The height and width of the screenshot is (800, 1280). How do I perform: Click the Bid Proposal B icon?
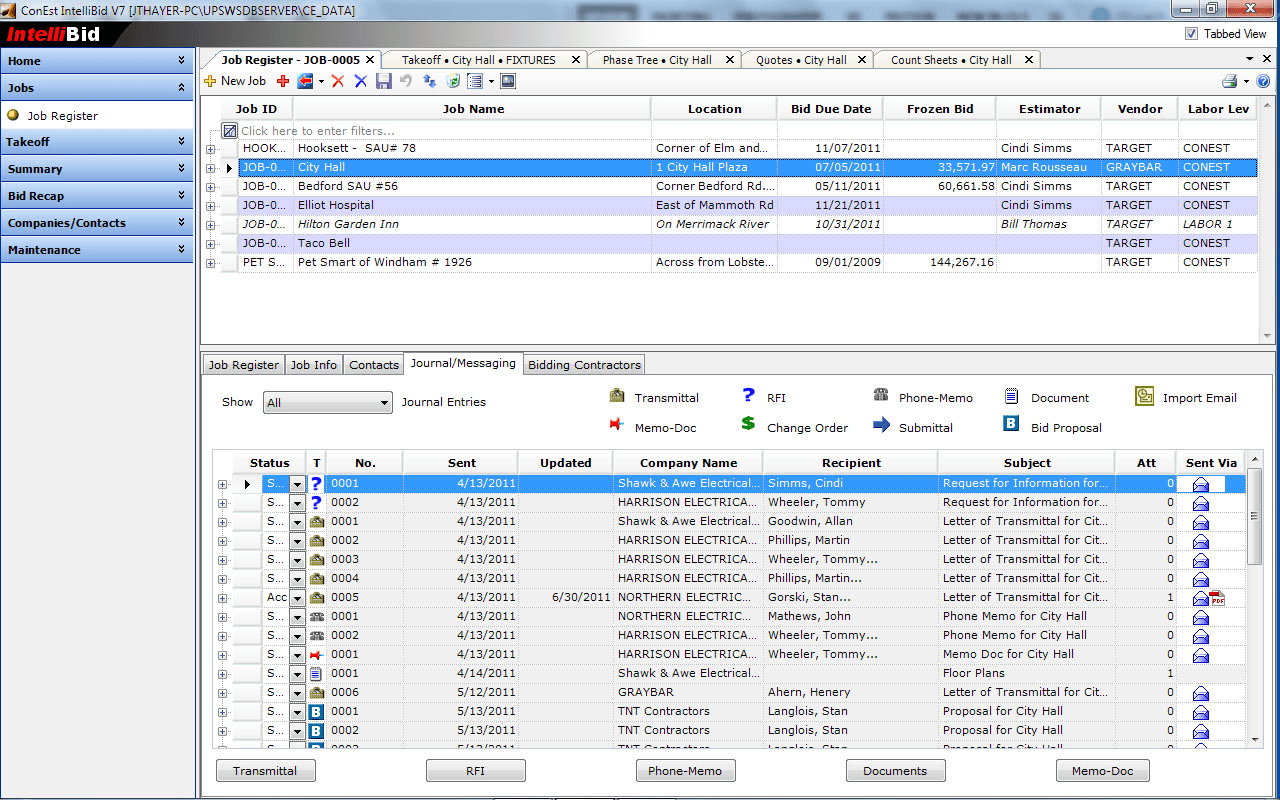click(x=1011, y=424)
